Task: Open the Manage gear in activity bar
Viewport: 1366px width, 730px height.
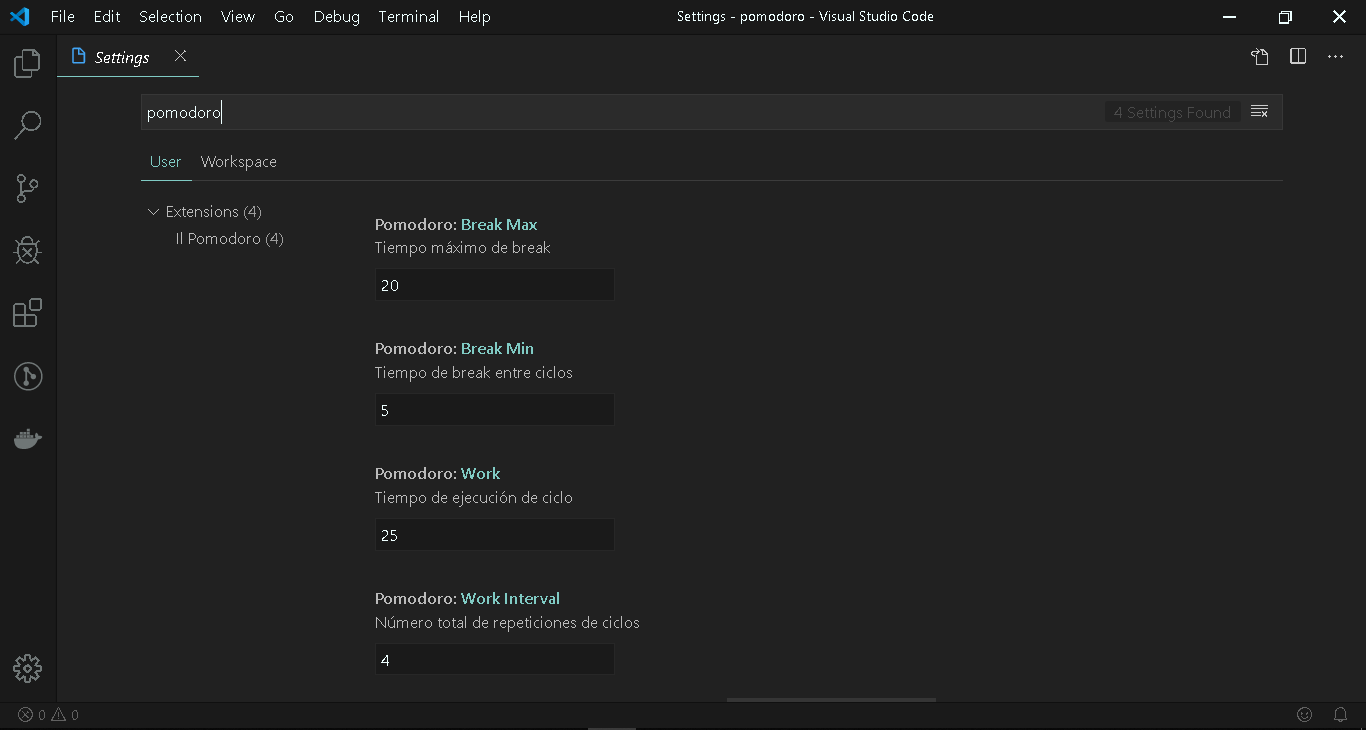Action: coord(27,668)
